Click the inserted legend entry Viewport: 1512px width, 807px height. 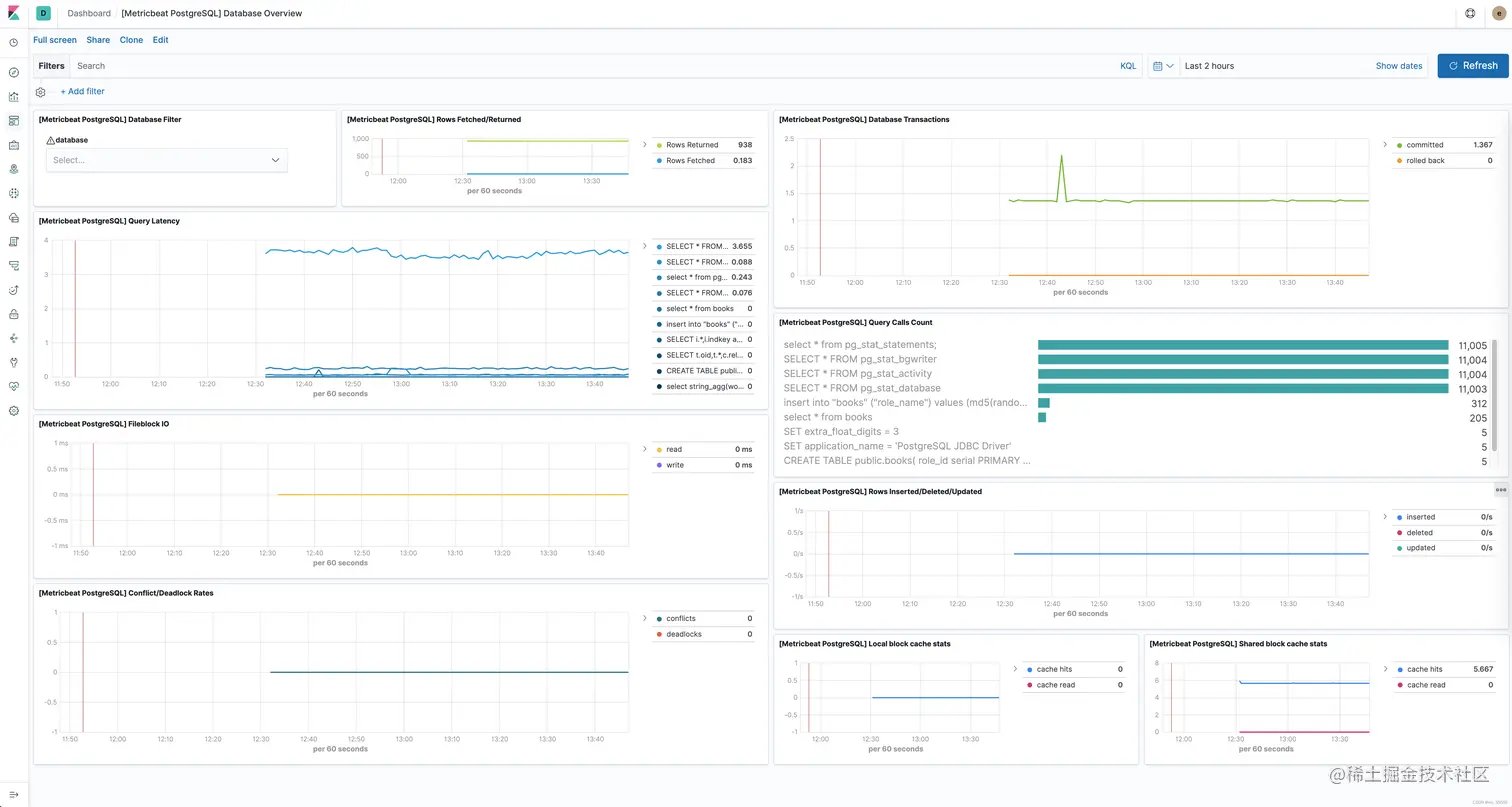tap(1444, 517)
